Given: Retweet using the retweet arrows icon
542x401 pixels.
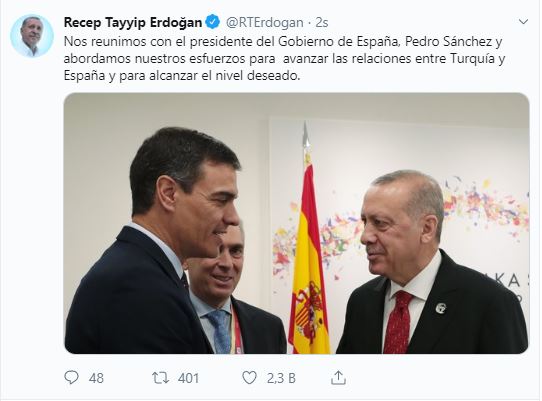Looking at the screenshot, I should (161, 378).
